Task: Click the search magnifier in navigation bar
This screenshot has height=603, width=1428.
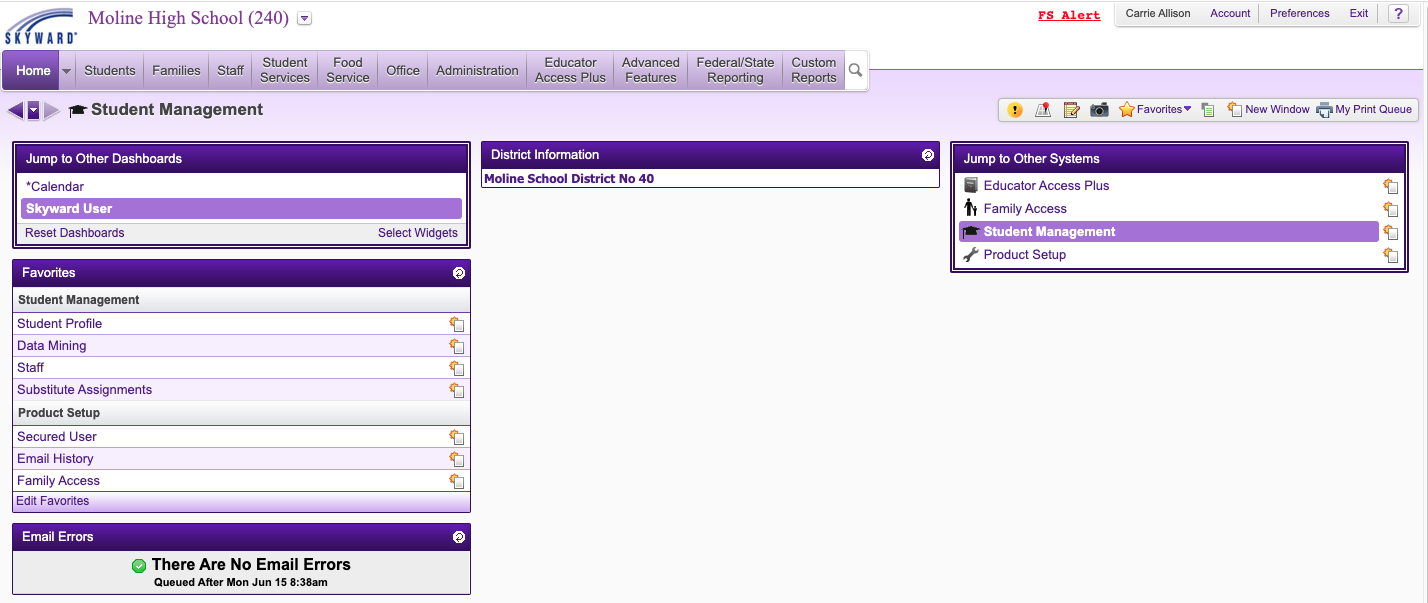Action: pyautogui.click(x=855, y=70)
